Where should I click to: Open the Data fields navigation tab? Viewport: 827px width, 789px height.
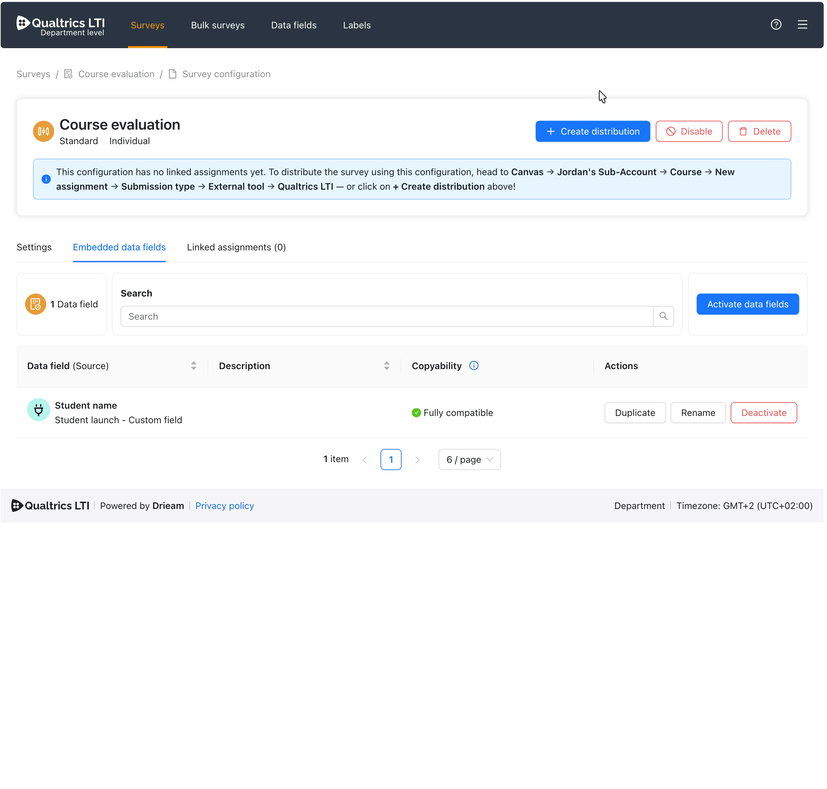tap(294, 25)
